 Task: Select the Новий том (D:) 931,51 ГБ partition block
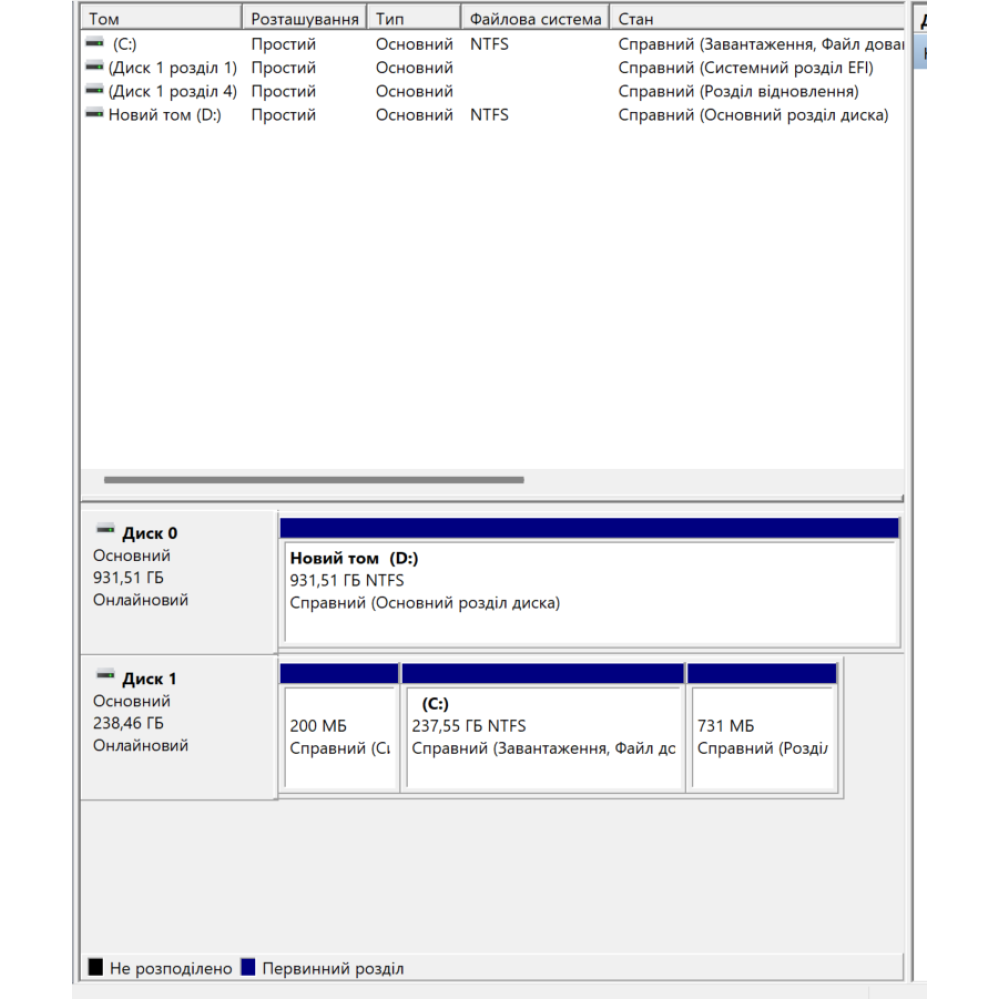point(590,592)
